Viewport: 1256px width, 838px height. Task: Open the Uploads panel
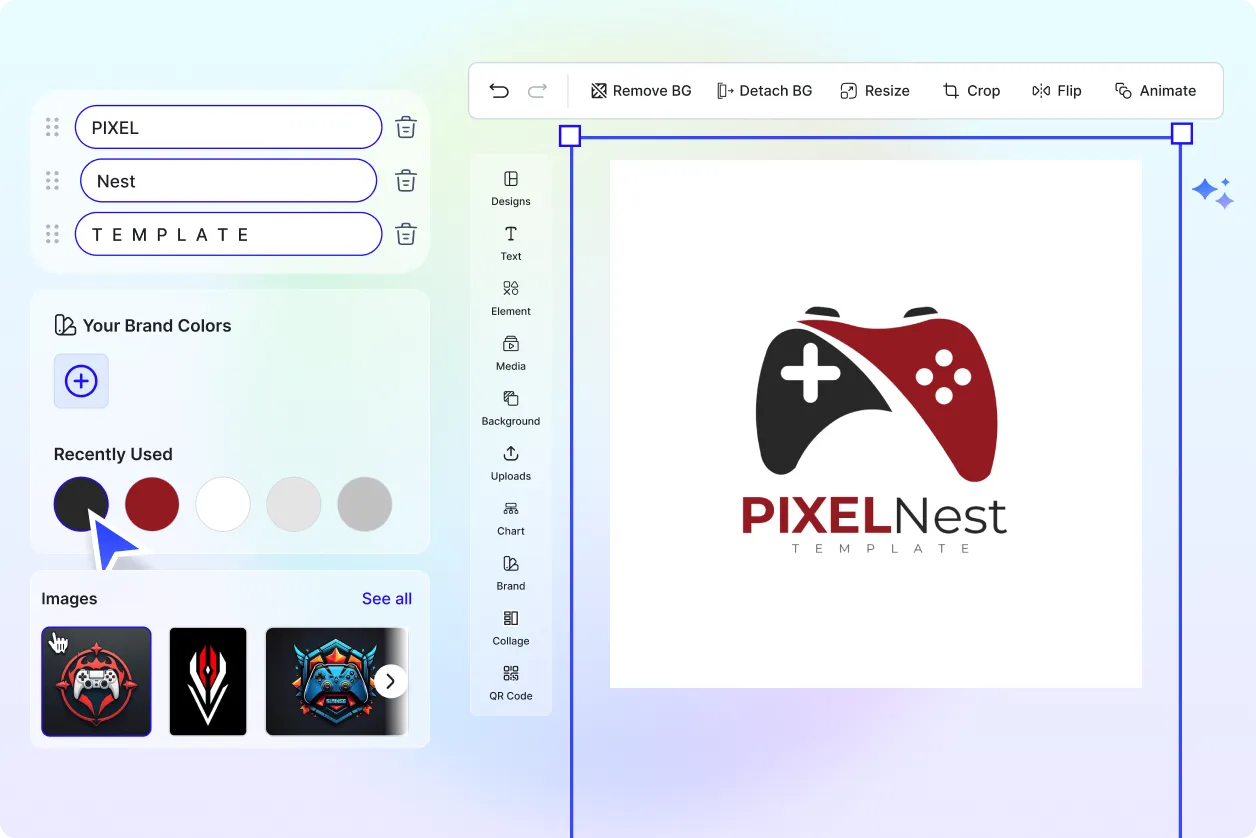(x=510, y=462)
